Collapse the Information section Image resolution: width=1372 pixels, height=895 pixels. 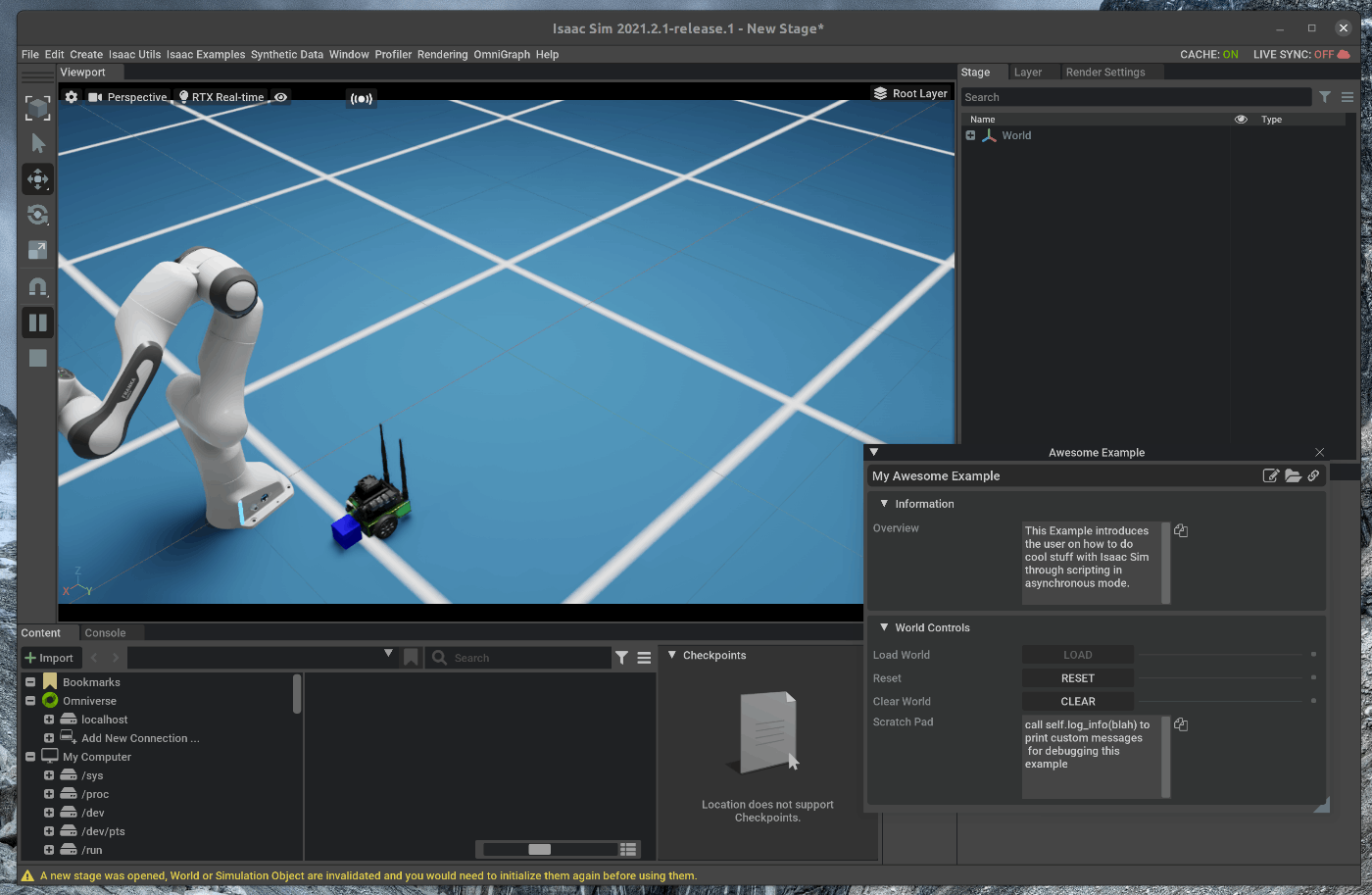884,504
